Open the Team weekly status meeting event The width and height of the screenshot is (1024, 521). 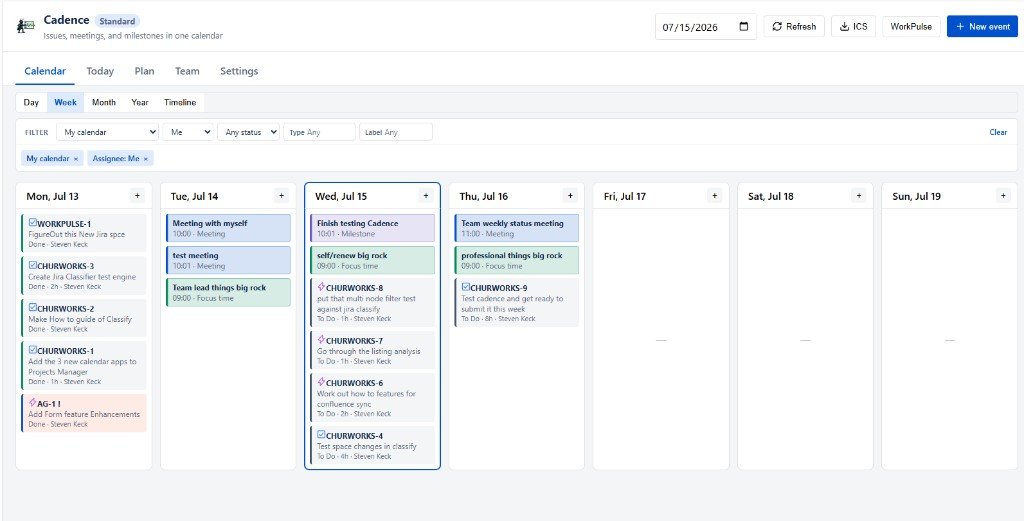(517, 228)
